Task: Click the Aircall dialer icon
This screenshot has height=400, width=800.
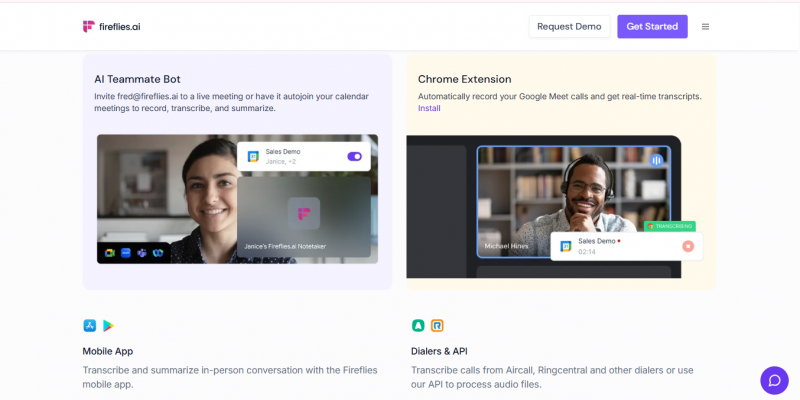Action: 418,326
